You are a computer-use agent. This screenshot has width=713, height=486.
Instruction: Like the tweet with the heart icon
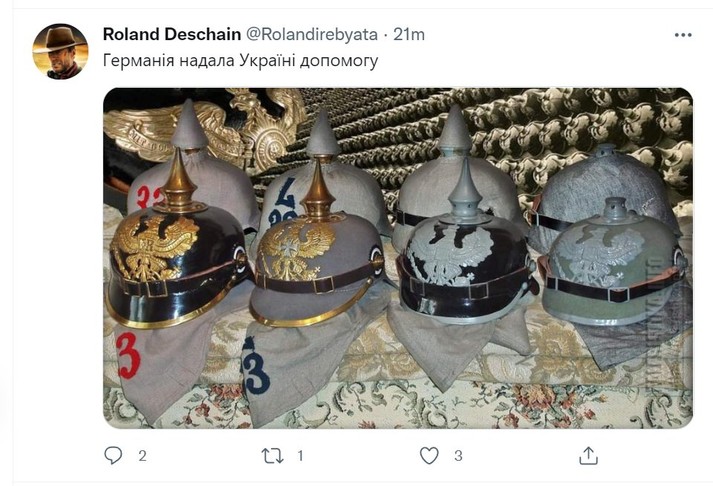coord(429,455)
